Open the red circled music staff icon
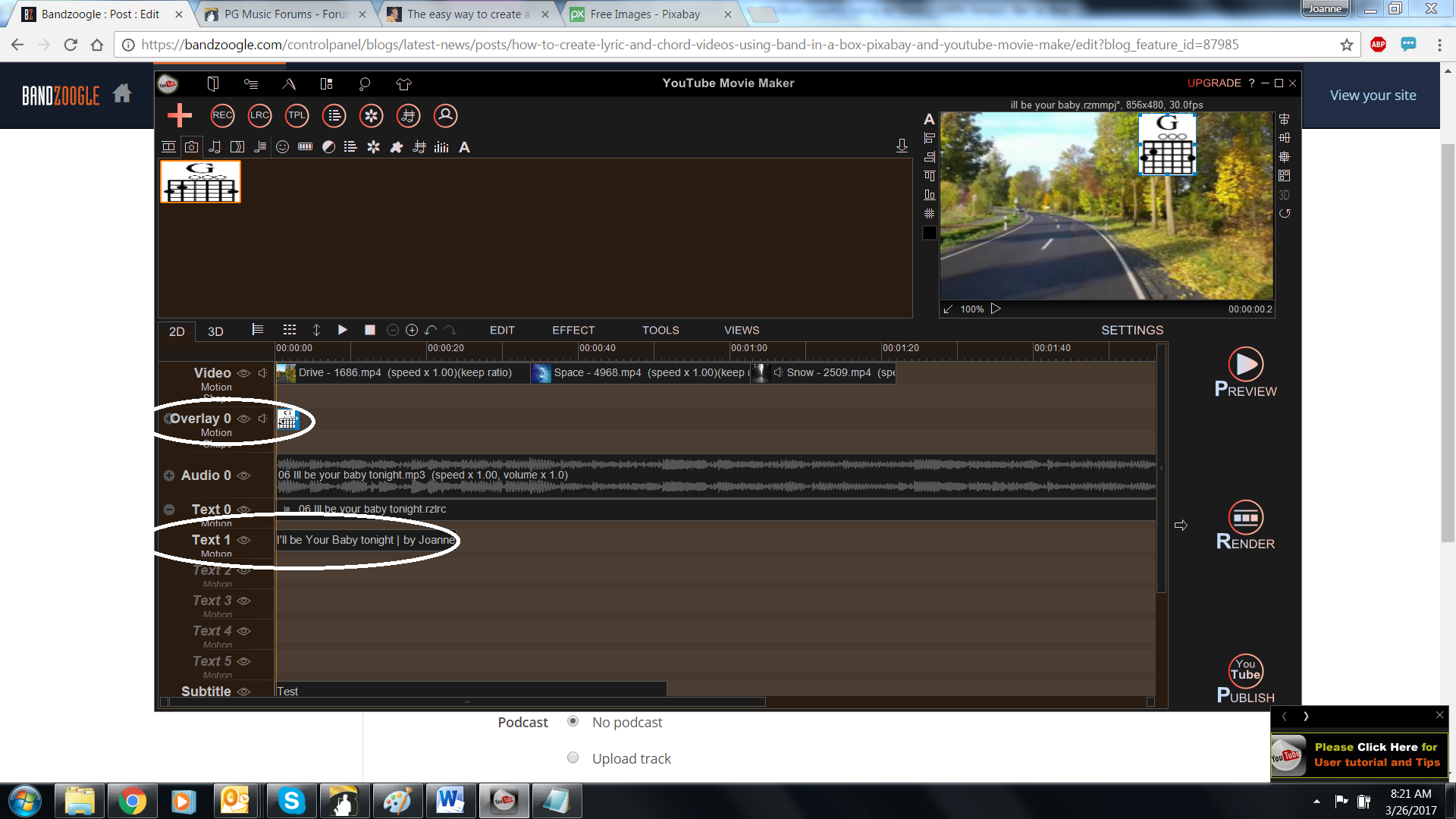 (408, 116)
